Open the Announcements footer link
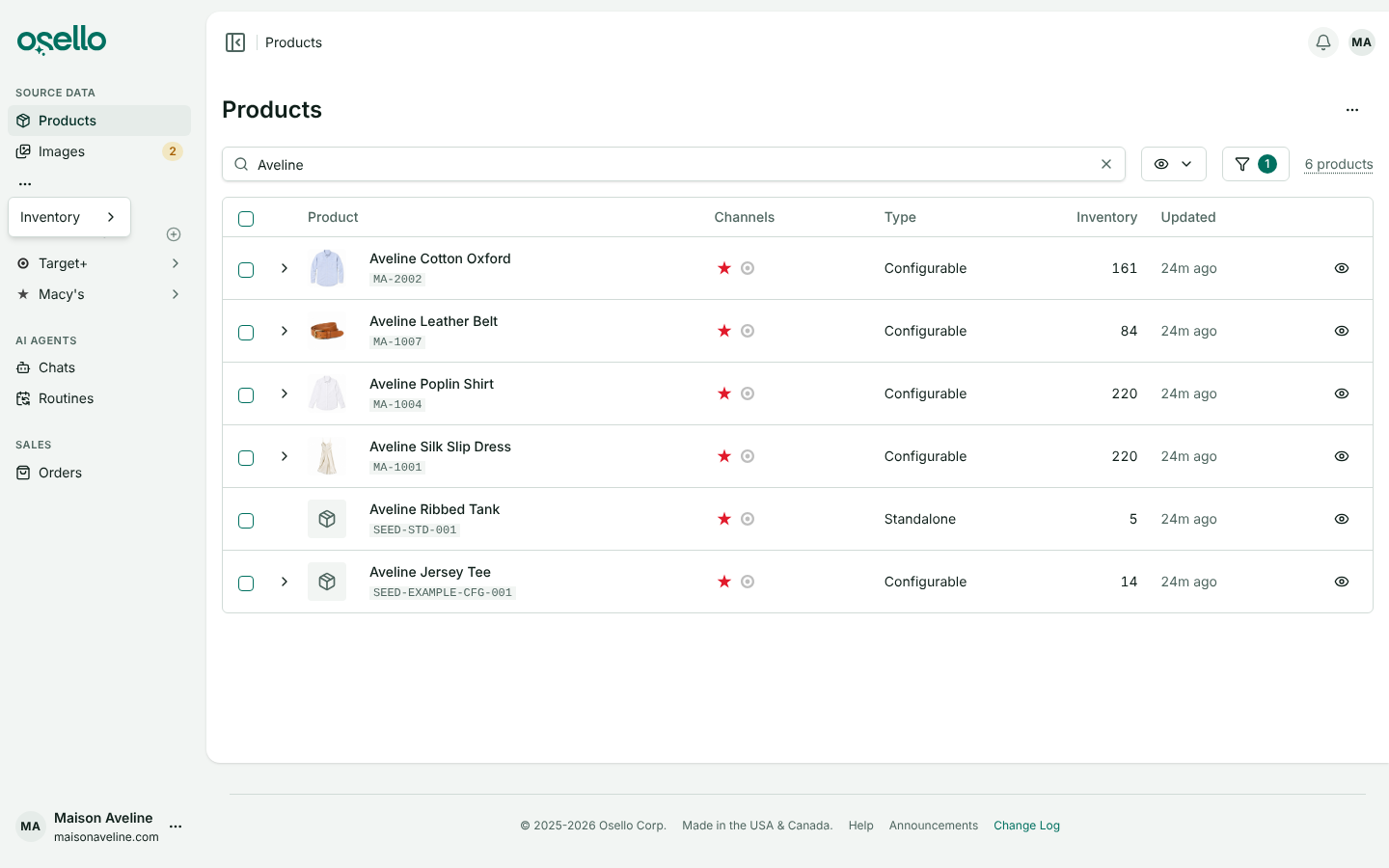Viewport: 1389px width, 868px height. point(934,826)
